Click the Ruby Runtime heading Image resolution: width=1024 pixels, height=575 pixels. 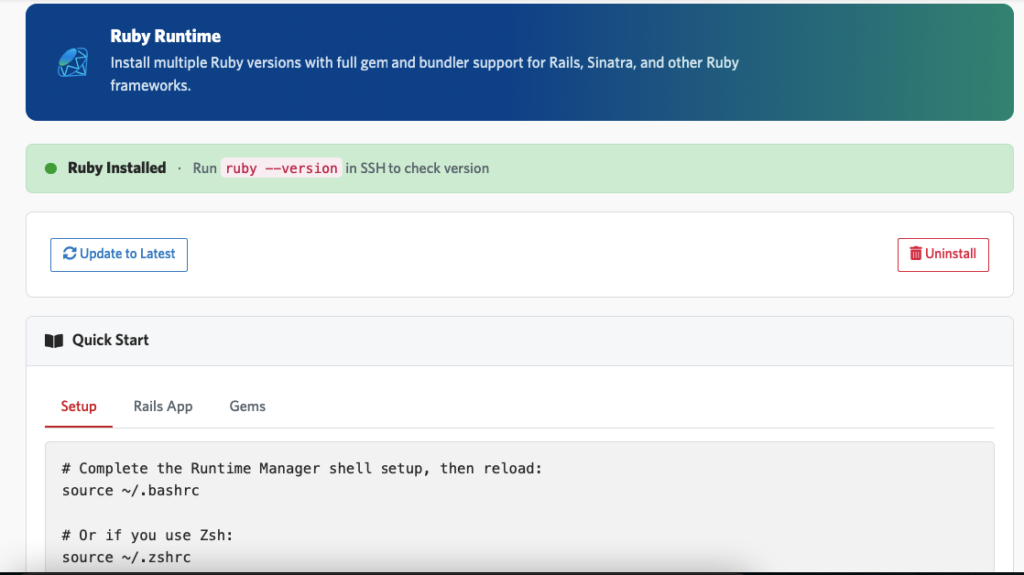pos(165,36)
